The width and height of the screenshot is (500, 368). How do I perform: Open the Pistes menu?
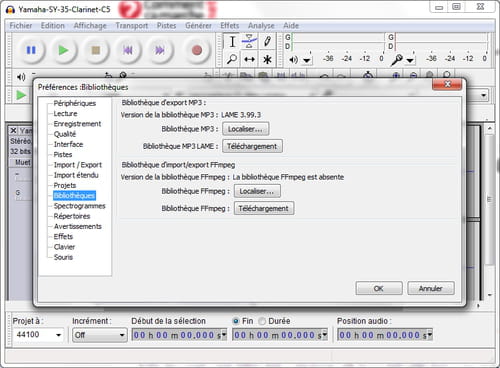[166, 26]
